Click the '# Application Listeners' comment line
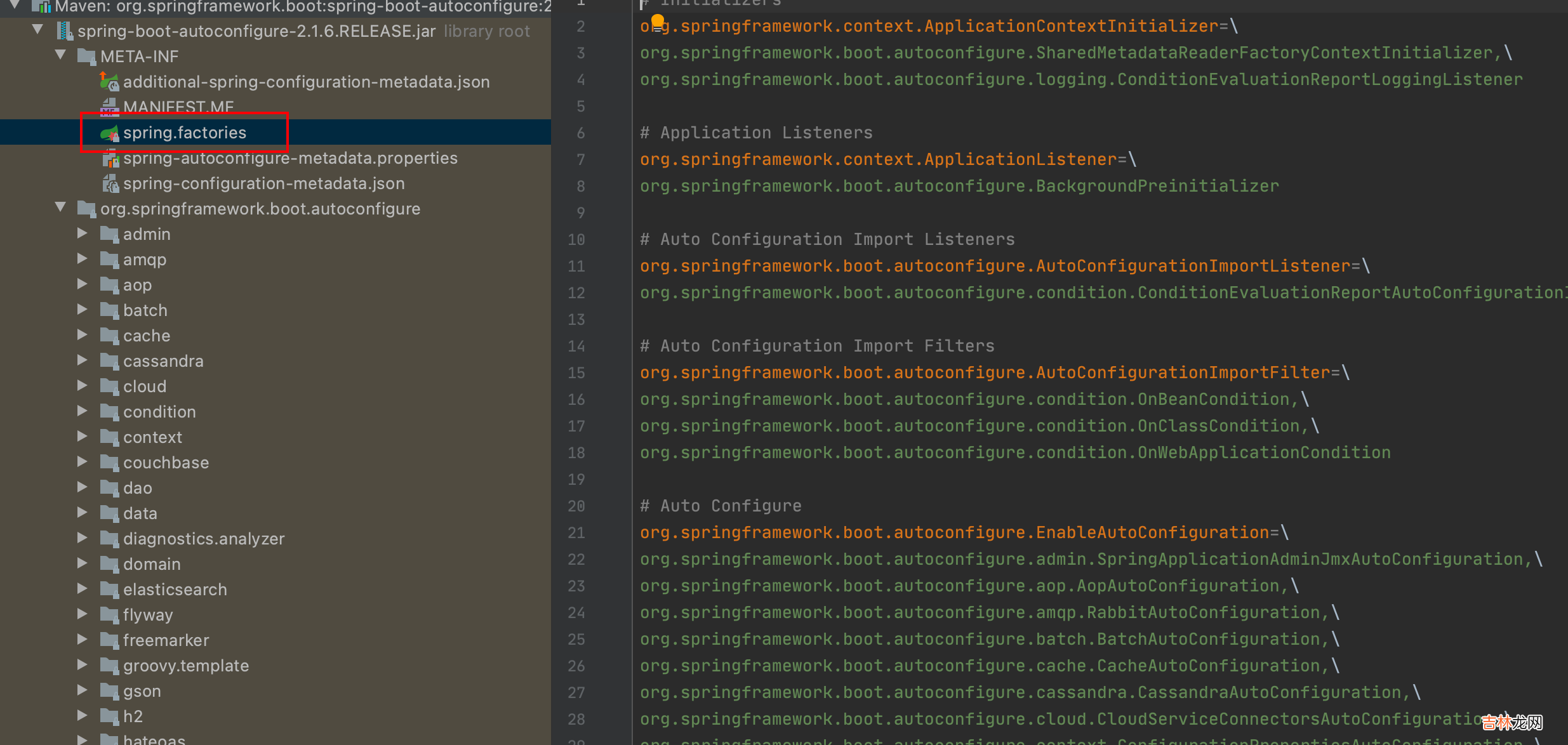 tap(757, 133)
